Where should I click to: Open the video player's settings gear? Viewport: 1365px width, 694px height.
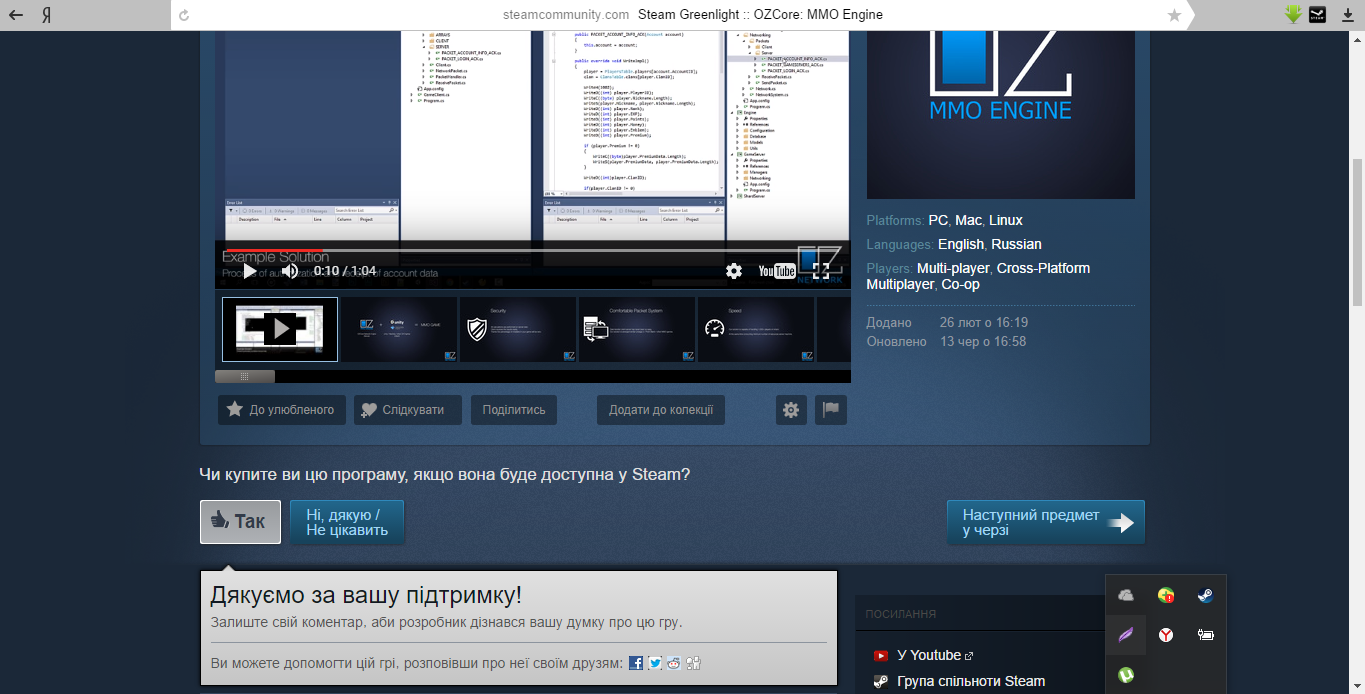coord(734,271)
